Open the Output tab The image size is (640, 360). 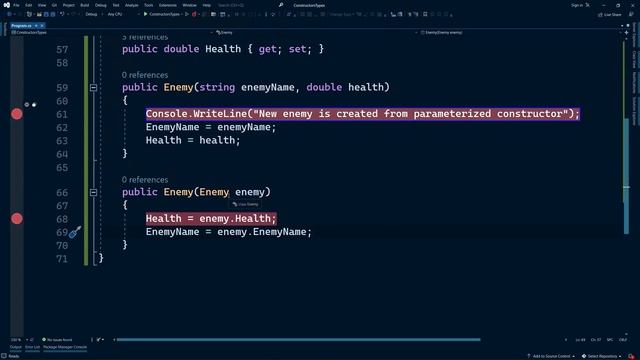16,347
